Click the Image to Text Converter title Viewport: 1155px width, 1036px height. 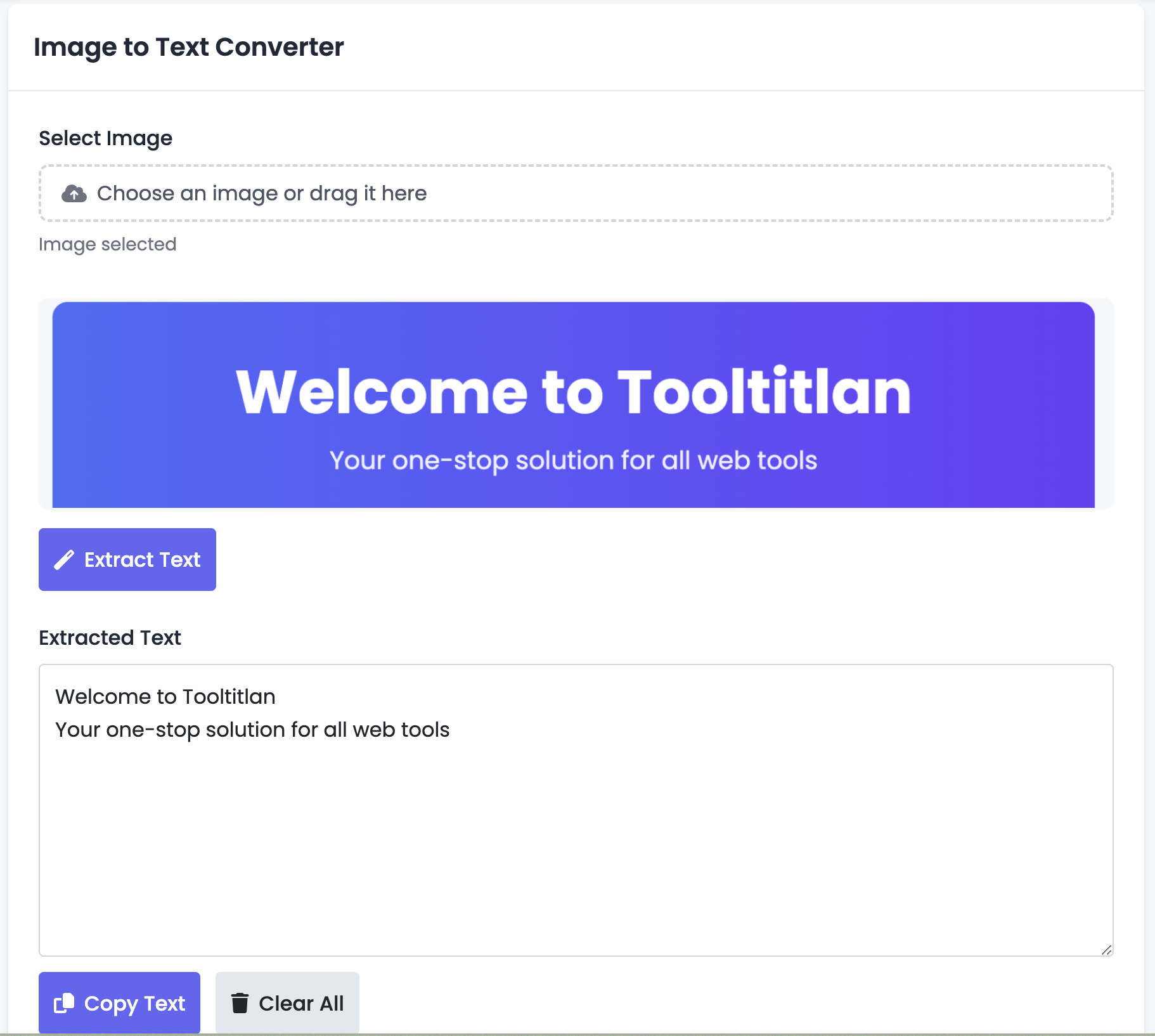(188, 47)
